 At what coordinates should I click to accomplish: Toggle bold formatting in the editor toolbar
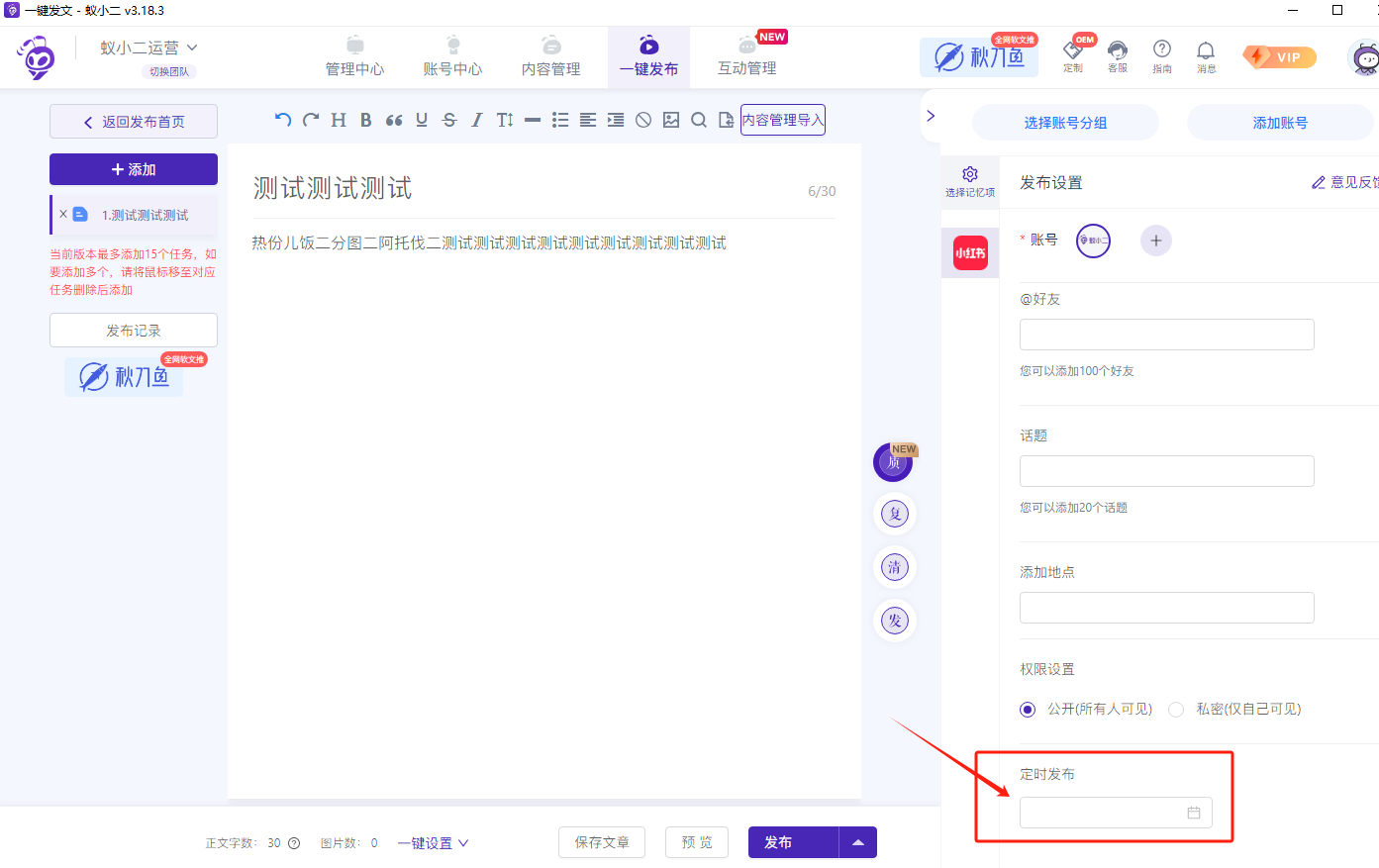365,120
